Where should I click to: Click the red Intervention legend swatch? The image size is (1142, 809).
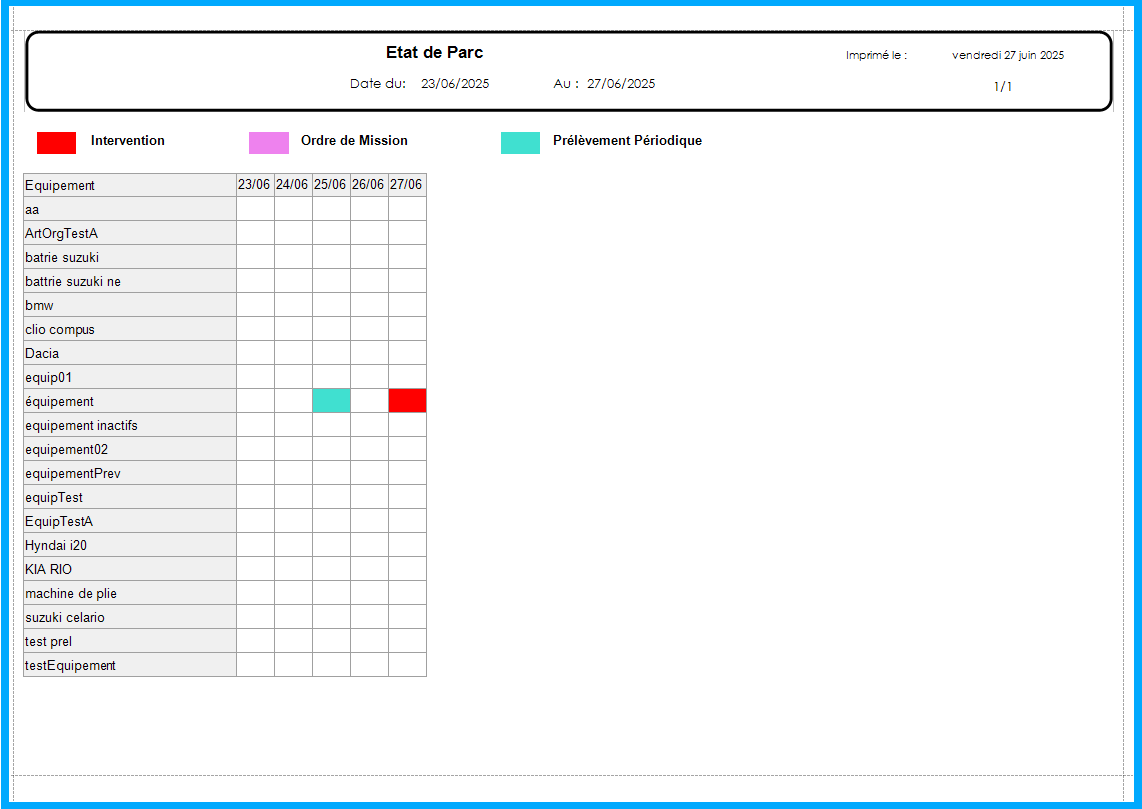click(56, 143)
